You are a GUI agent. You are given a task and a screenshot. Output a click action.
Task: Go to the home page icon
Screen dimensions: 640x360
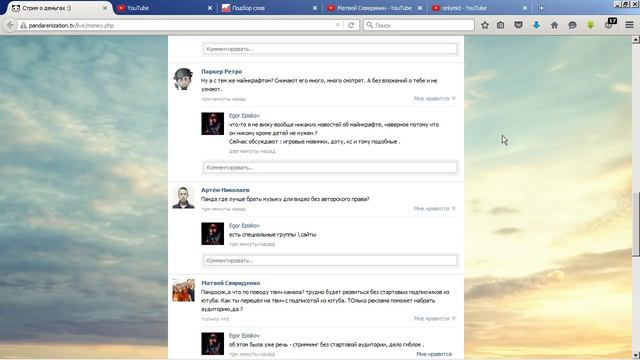pos(554,25)
